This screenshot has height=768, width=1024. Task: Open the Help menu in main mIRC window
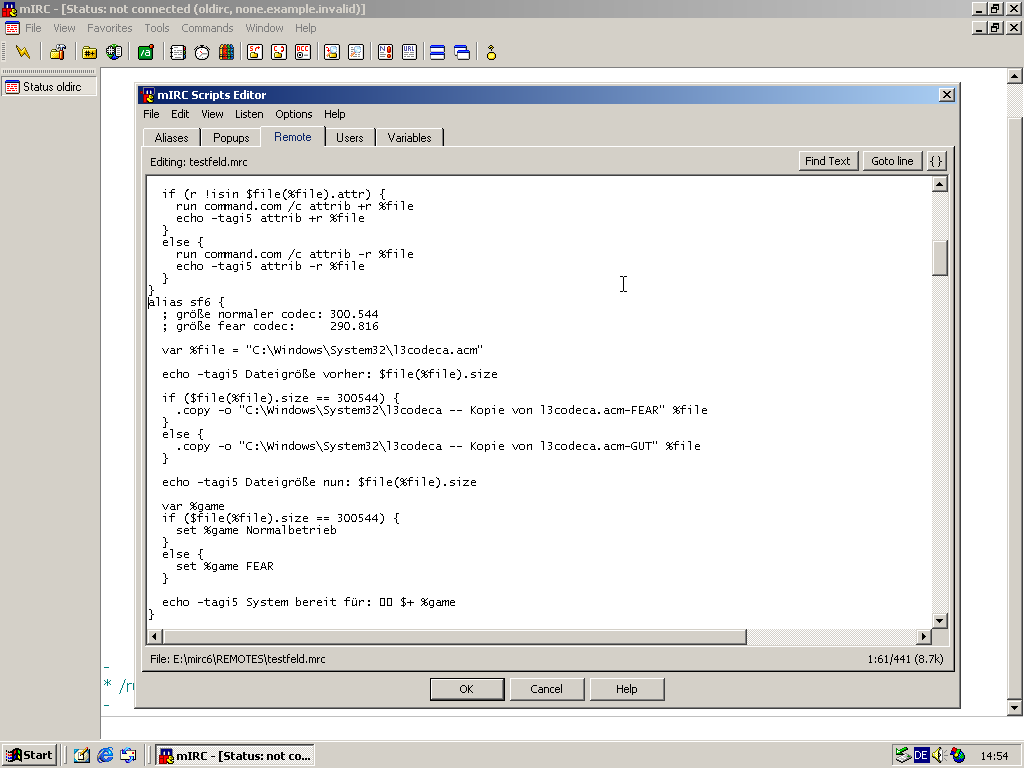tap(306, 28)
